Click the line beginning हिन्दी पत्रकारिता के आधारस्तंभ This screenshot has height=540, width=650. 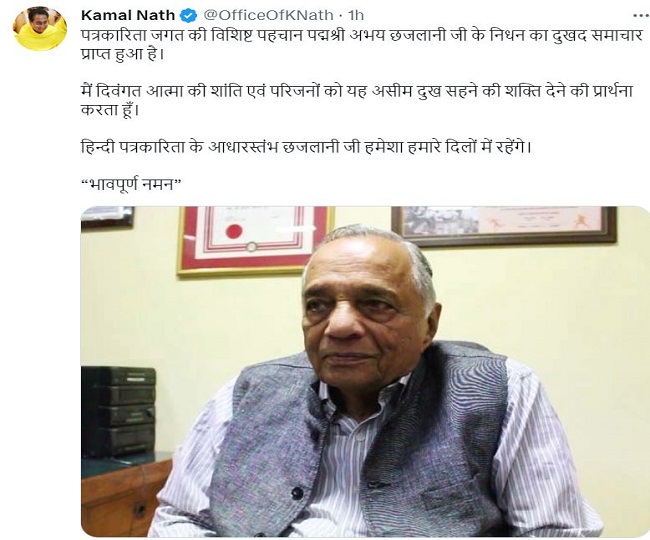[x=306, y=147]
